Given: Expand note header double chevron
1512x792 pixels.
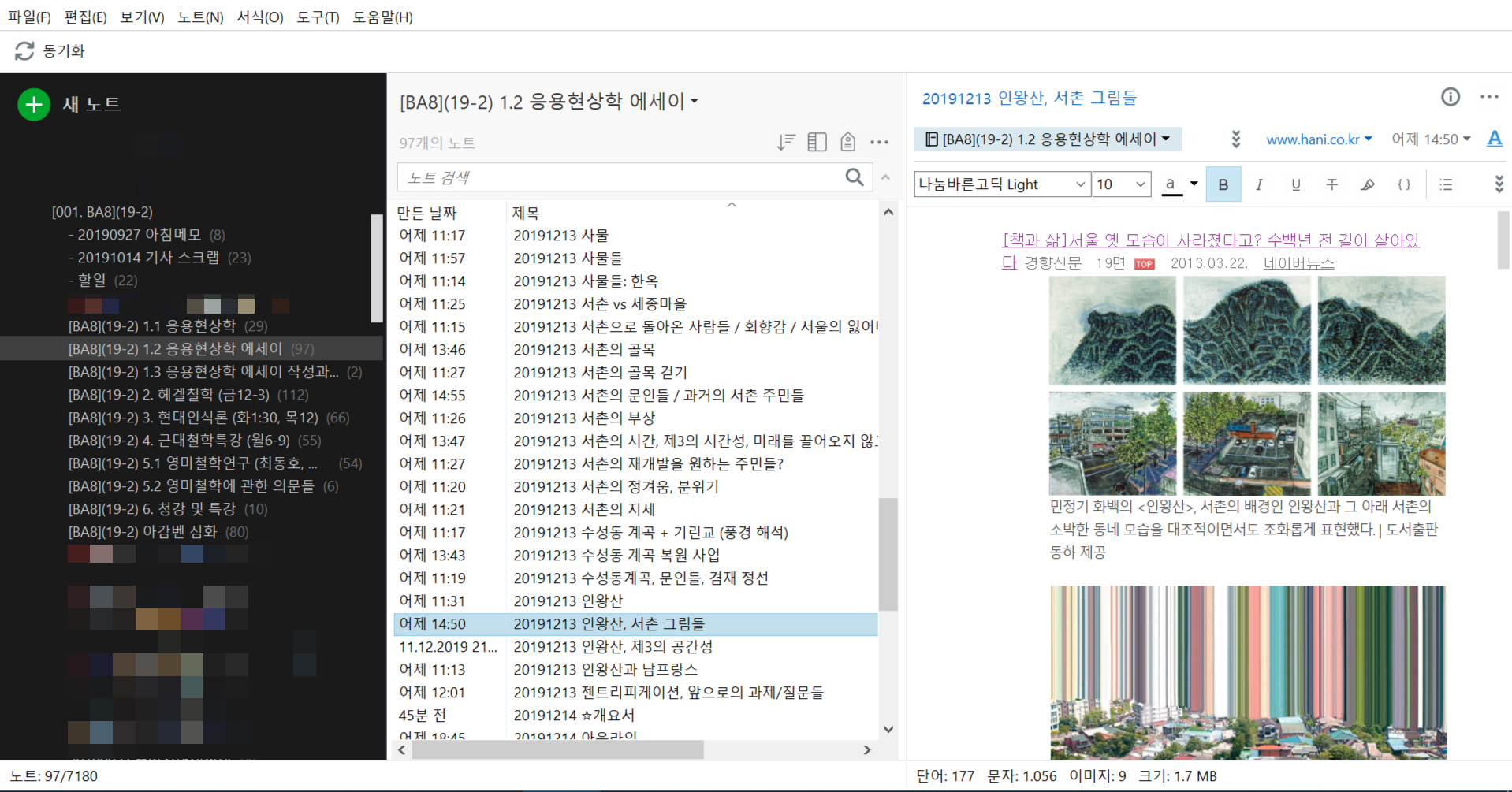Looking at the screenshot, I should [1236, 139].
